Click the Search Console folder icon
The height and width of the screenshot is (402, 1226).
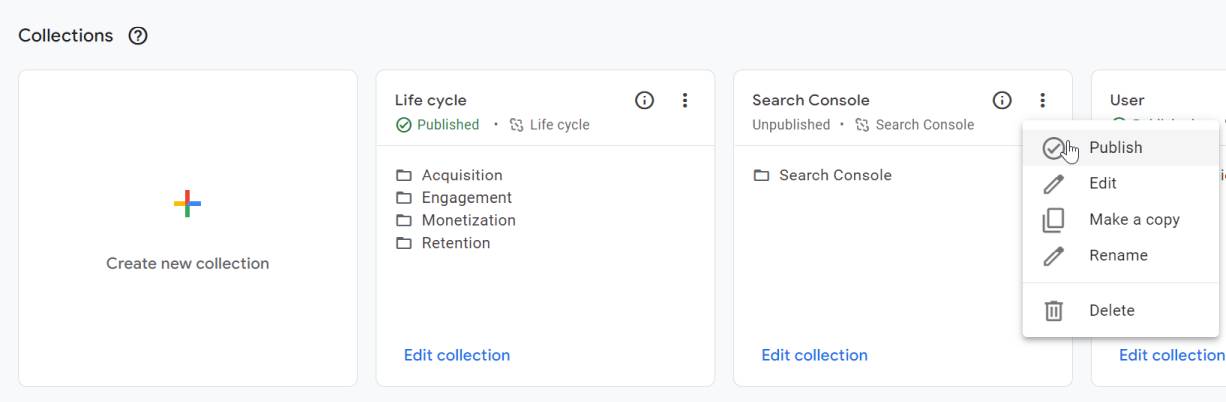pos(761,175)
